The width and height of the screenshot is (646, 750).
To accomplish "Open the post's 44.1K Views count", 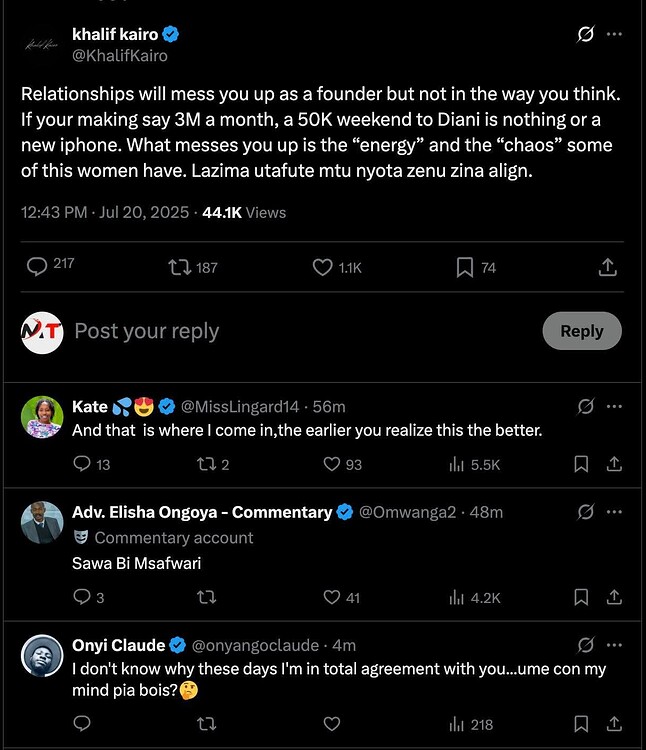I will tap(244, 212).
